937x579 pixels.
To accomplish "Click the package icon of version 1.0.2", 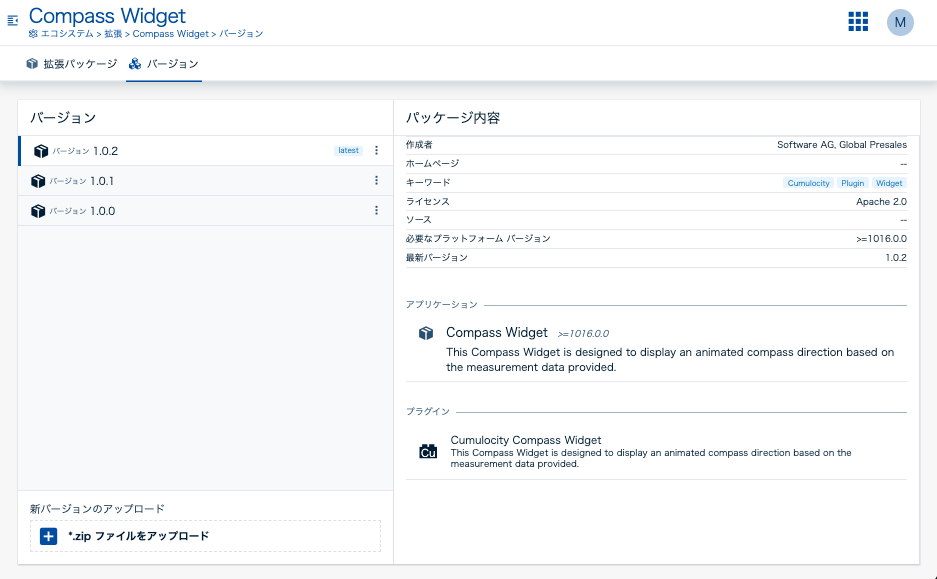I will tap(41, 151).
